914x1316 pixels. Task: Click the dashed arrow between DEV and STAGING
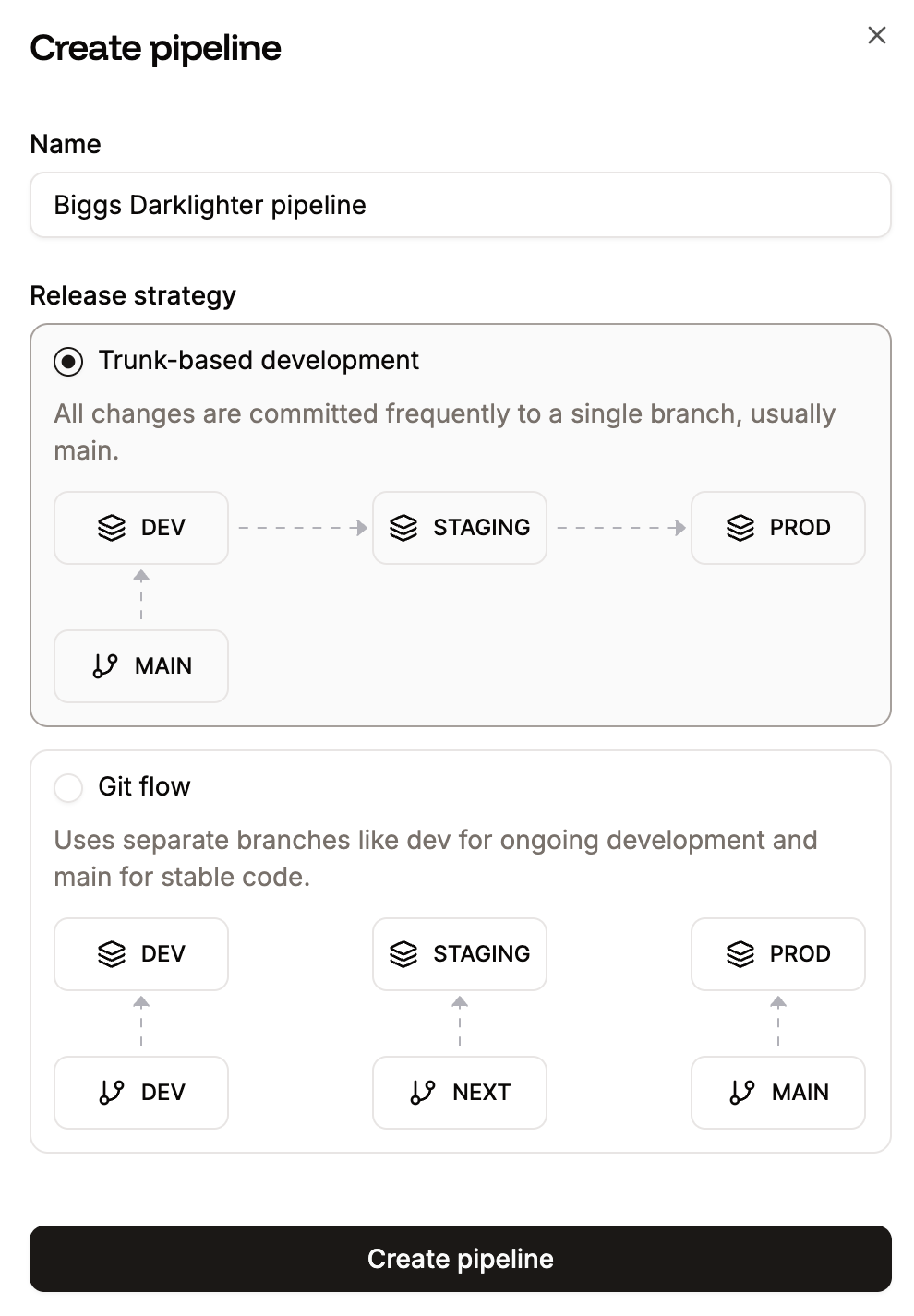[300, 528]
